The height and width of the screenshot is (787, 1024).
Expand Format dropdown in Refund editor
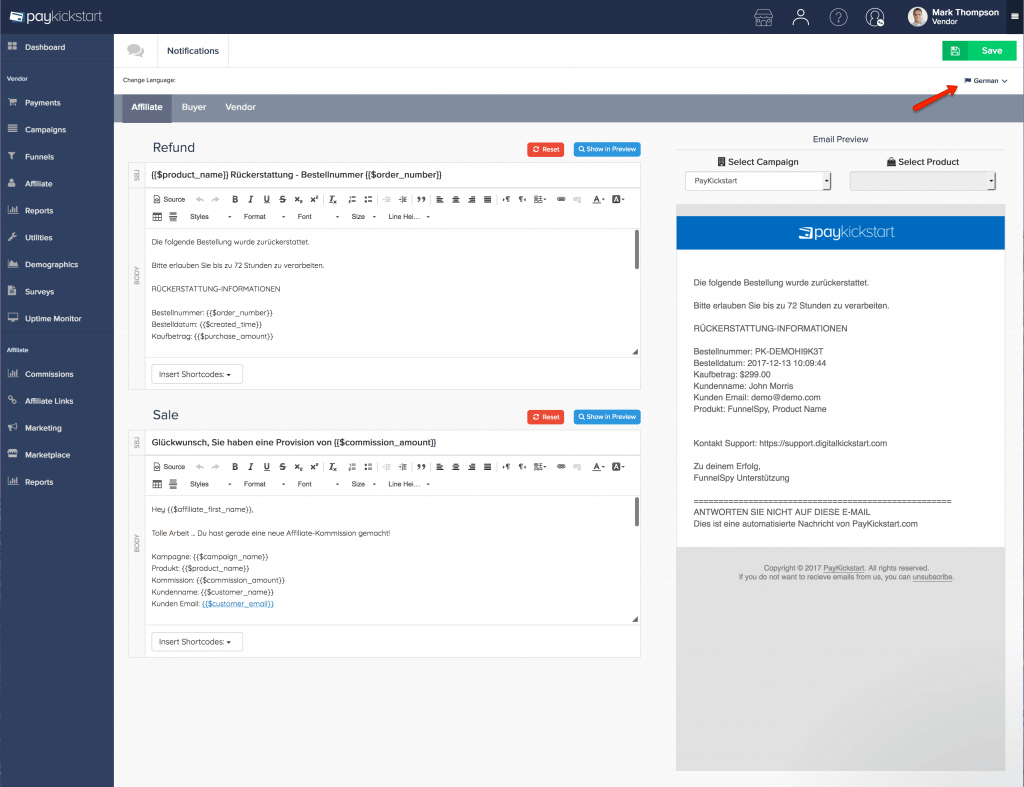[x=264, y=217]
